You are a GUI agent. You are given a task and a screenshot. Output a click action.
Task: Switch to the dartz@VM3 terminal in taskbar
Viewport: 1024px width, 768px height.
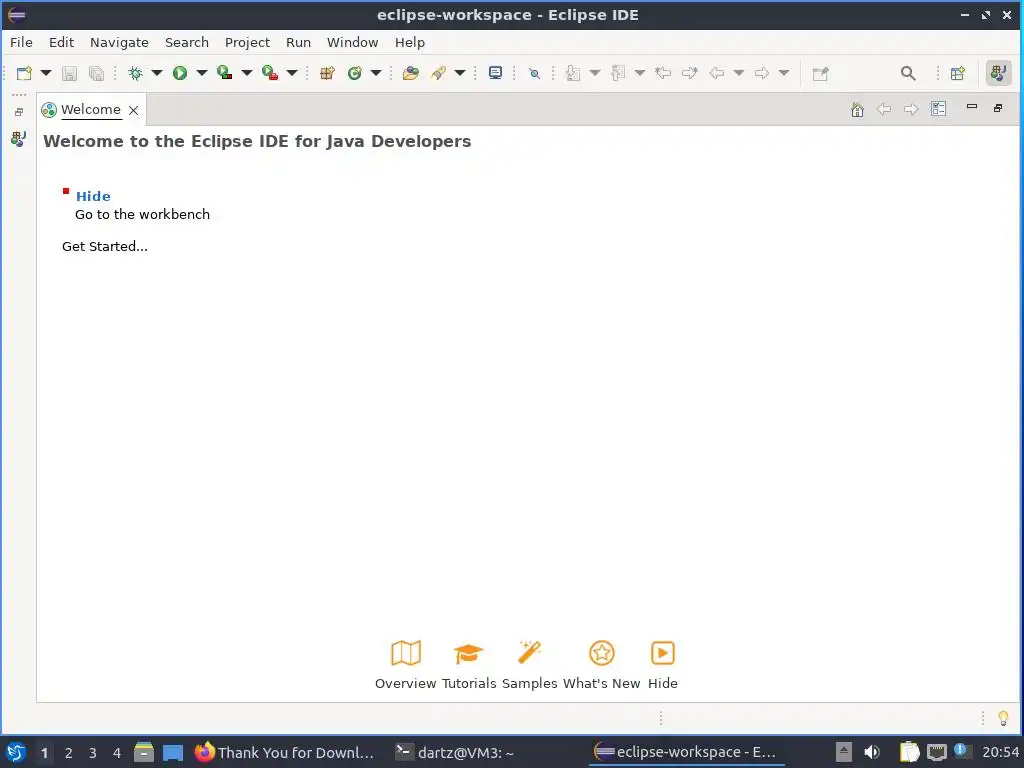[455, 752]
